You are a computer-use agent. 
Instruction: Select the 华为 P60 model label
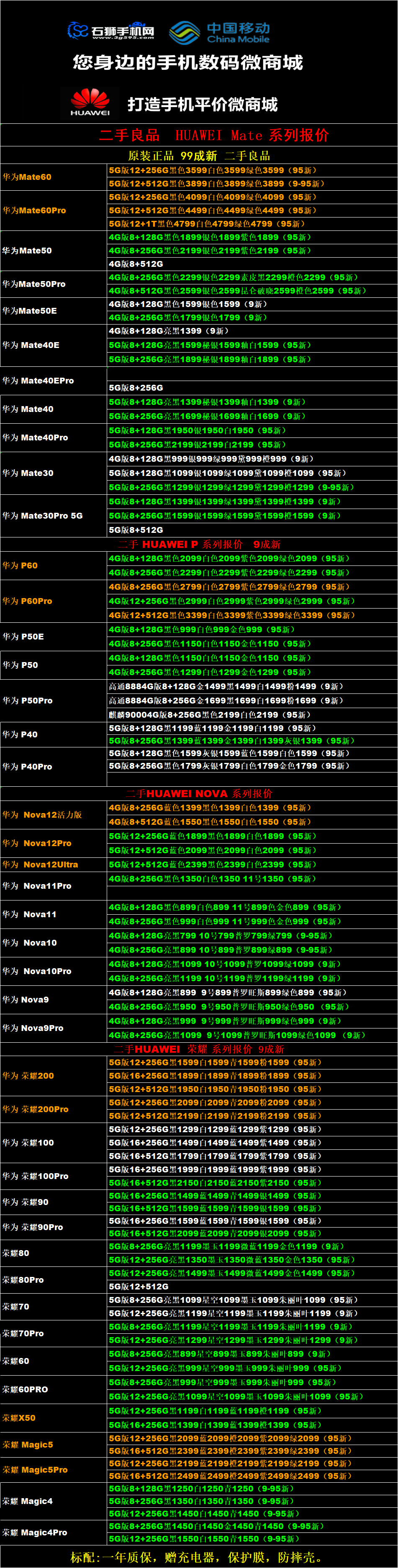(x=20, y=565)
